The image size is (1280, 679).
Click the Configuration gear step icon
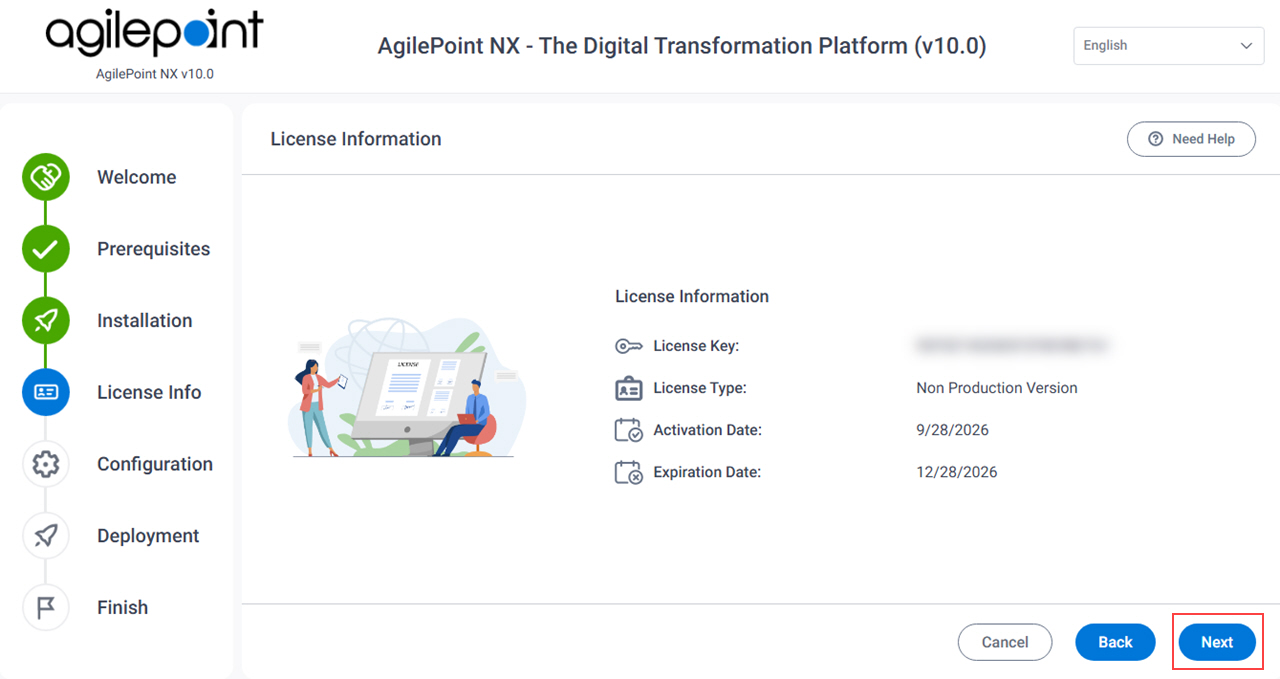click(x=46, y=465)
